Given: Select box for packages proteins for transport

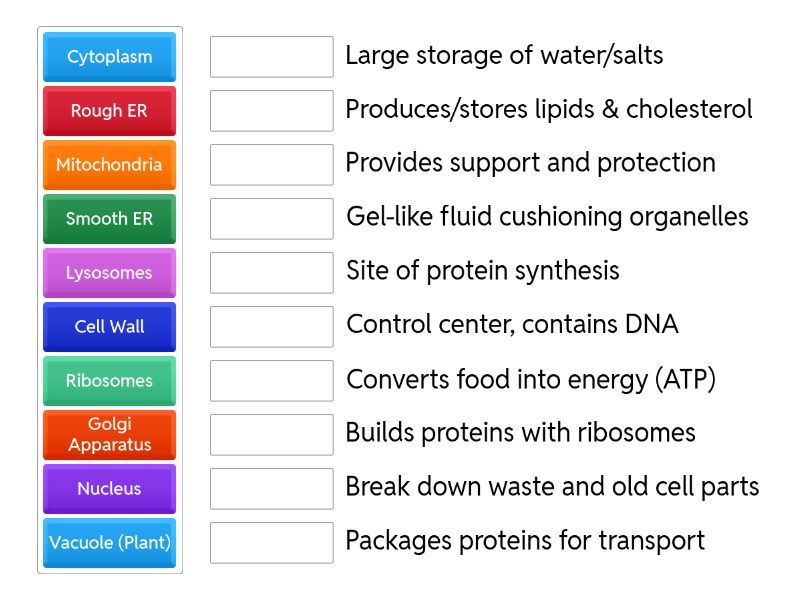Looking at the screenshot, I should 271,543.
